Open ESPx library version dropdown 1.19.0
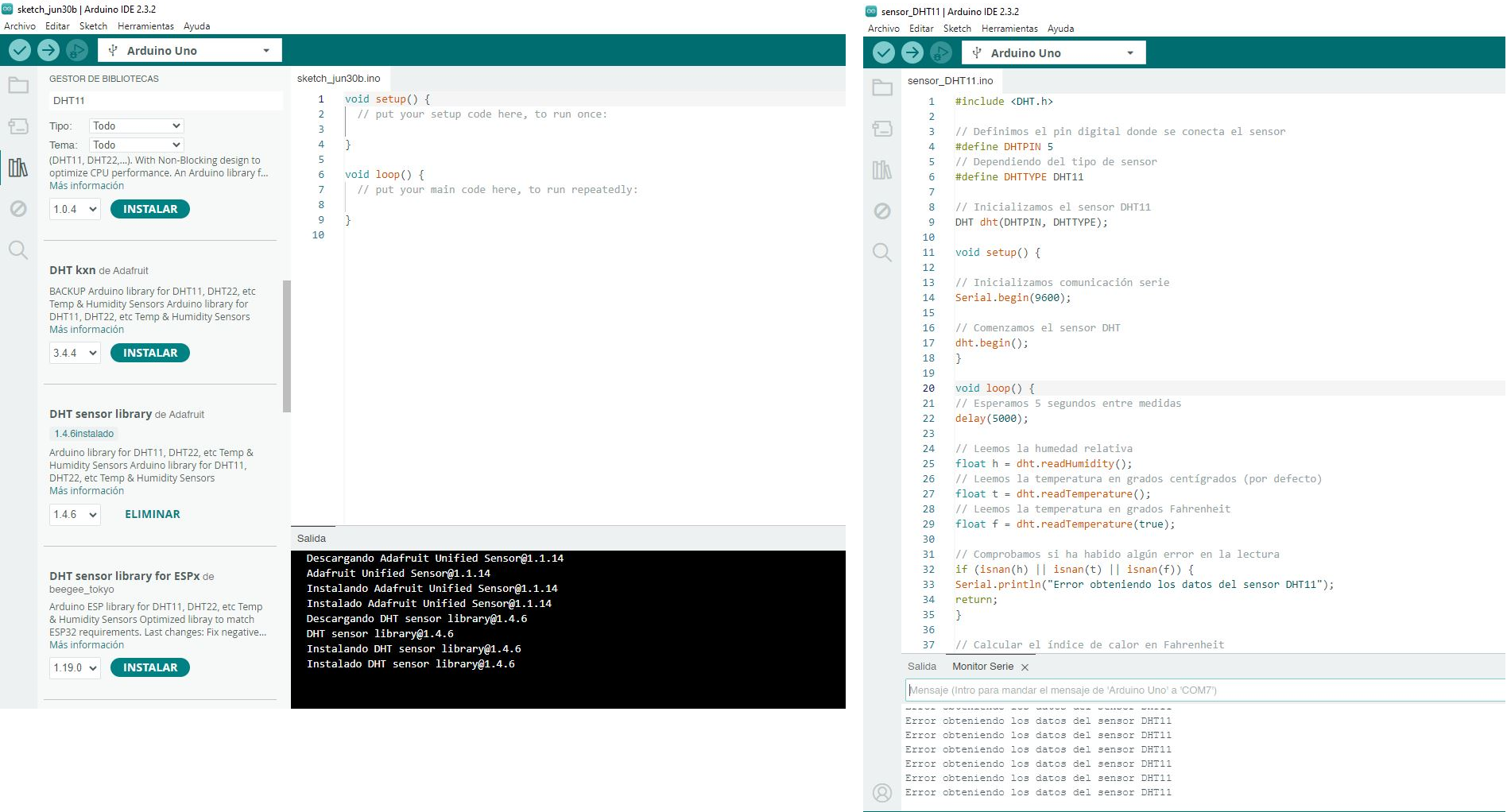Screen dimensions: 1507x812 tap(75, 667)
